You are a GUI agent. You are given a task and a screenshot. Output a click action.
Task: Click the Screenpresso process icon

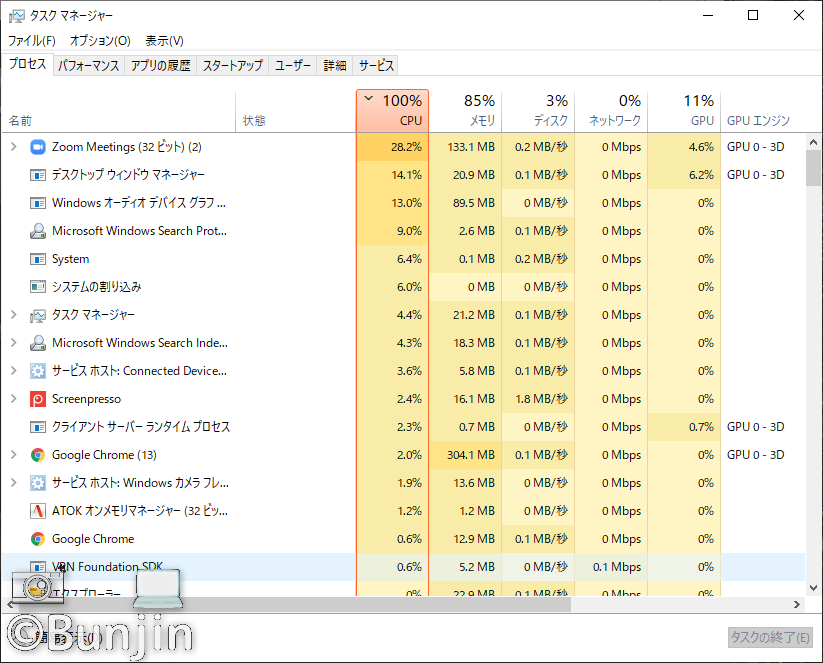(x=37, y=399)
